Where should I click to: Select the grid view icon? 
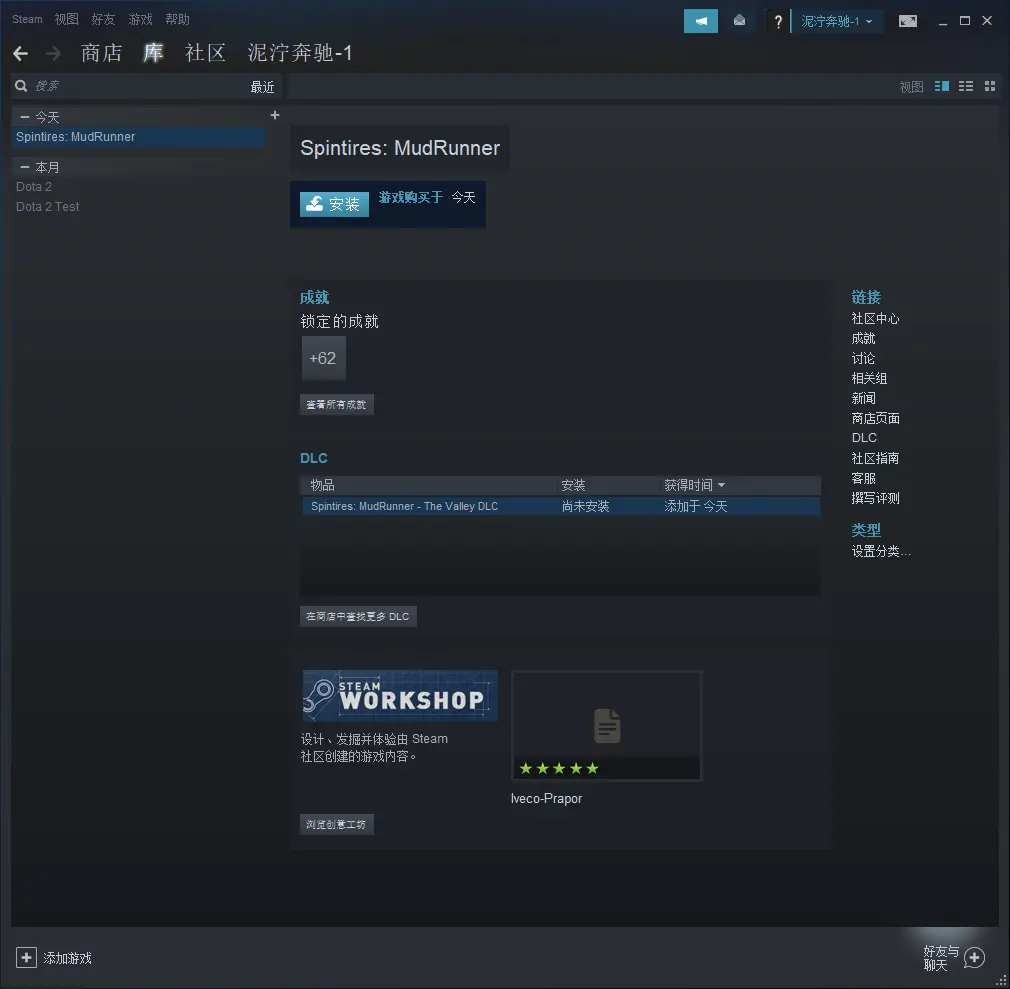coord(990,86)
